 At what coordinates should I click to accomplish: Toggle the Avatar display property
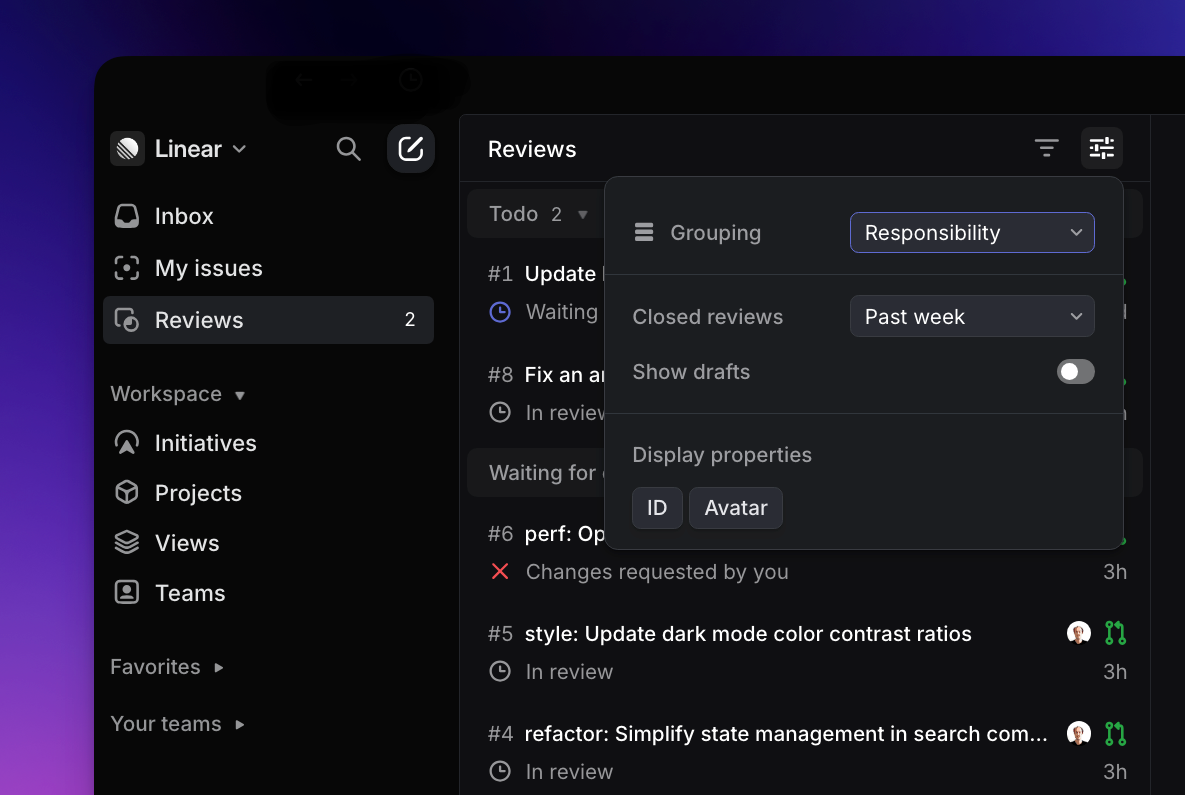(735, 507)
